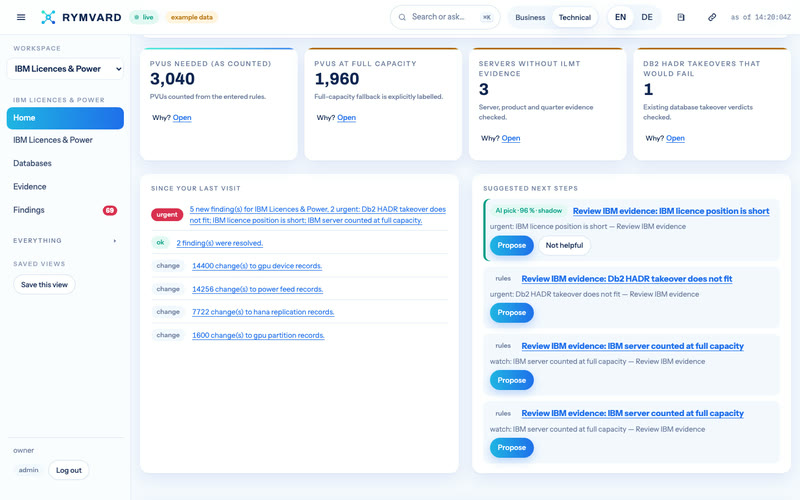
Task: Open the IBM Licences & Power workspace dropdown
Action: coord(65,69)
